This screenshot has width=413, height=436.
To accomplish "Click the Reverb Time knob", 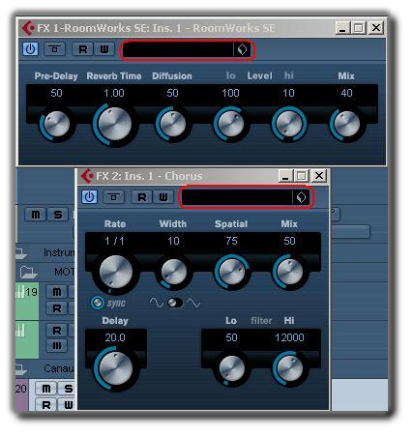I will (114, 125).
